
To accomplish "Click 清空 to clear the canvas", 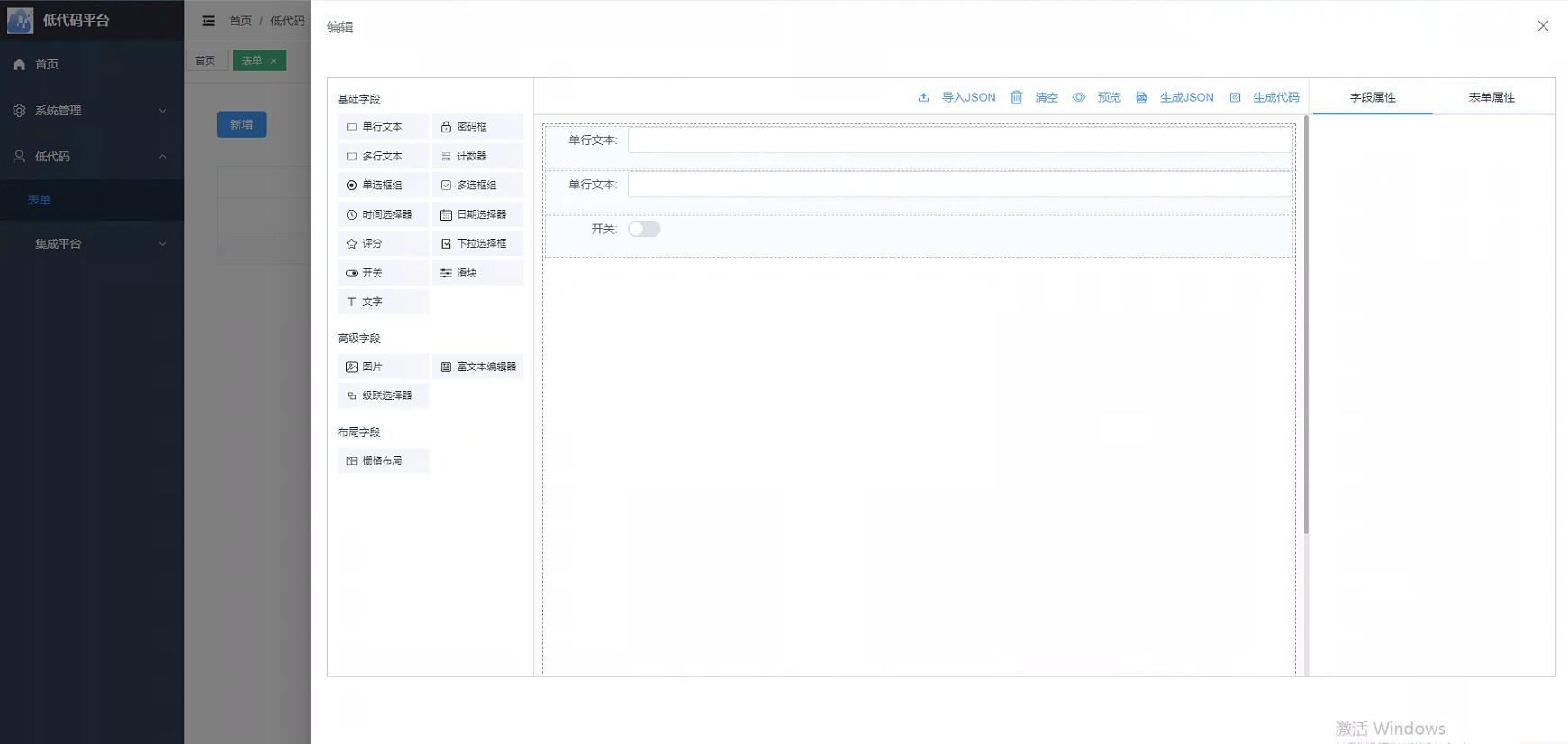I will [x=1035, y=97].
